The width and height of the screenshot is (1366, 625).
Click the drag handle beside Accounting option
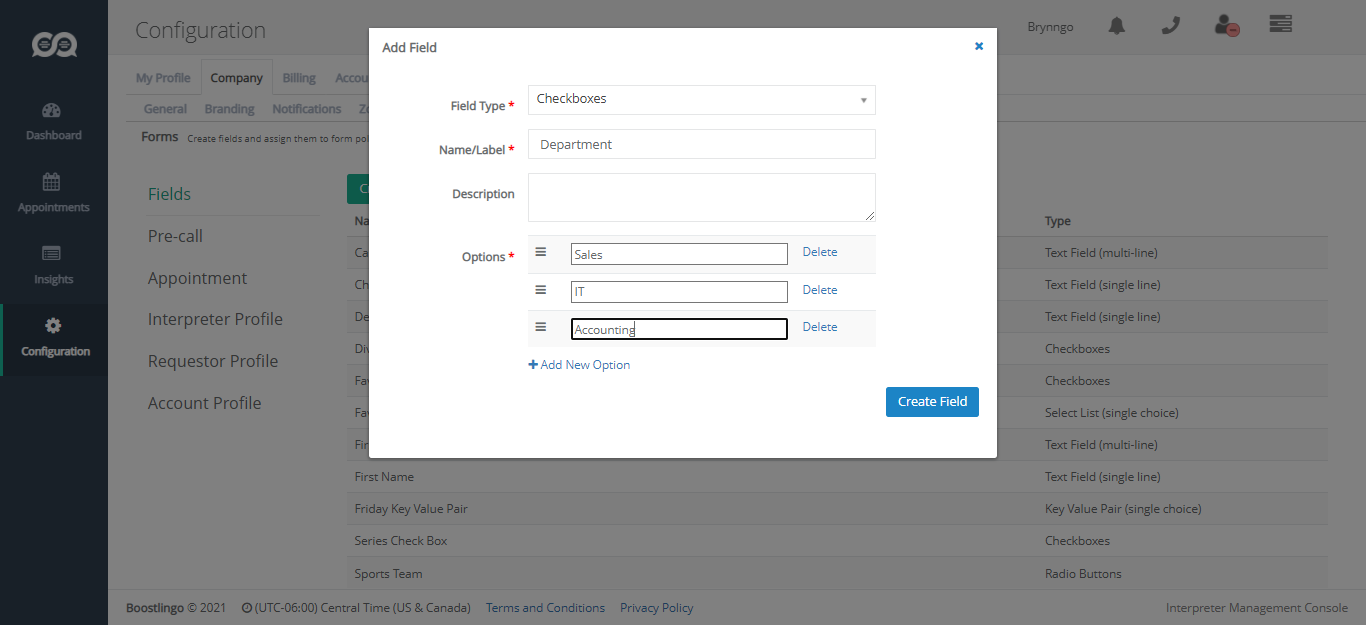(541, 327)
